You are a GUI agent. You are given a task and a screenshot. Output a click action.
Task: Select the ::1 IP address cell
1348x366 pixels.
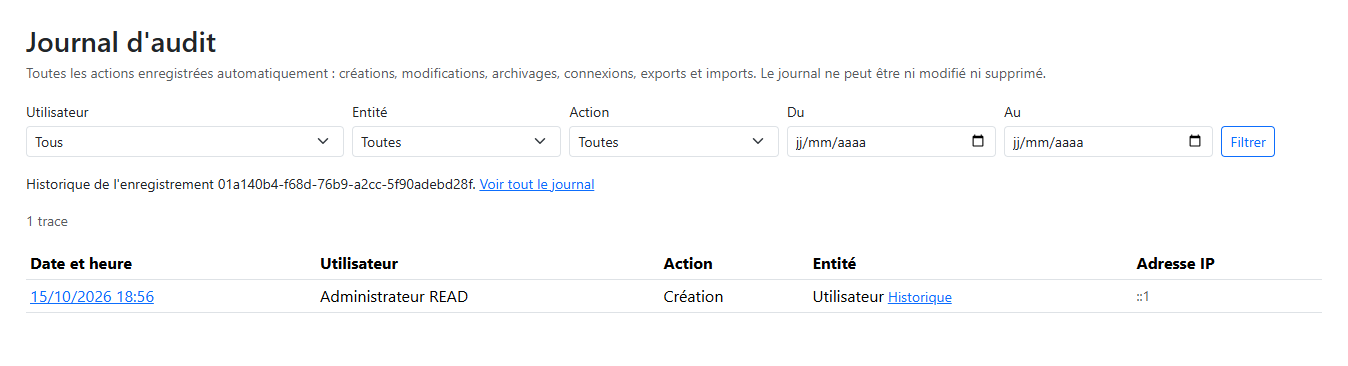(x=1143, y=297)
